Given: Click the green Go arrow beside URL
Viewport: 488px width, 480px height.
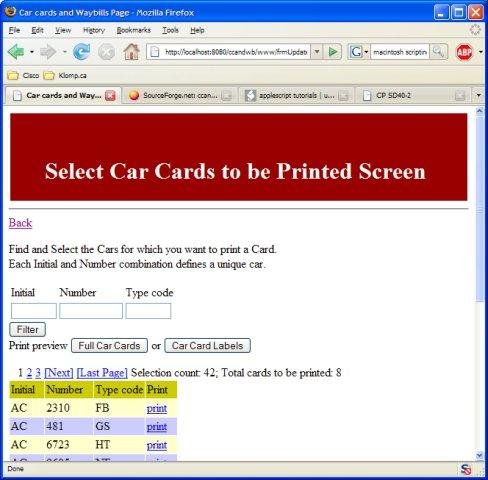Looking at the screenshot, I should click(x=332, y=52).
